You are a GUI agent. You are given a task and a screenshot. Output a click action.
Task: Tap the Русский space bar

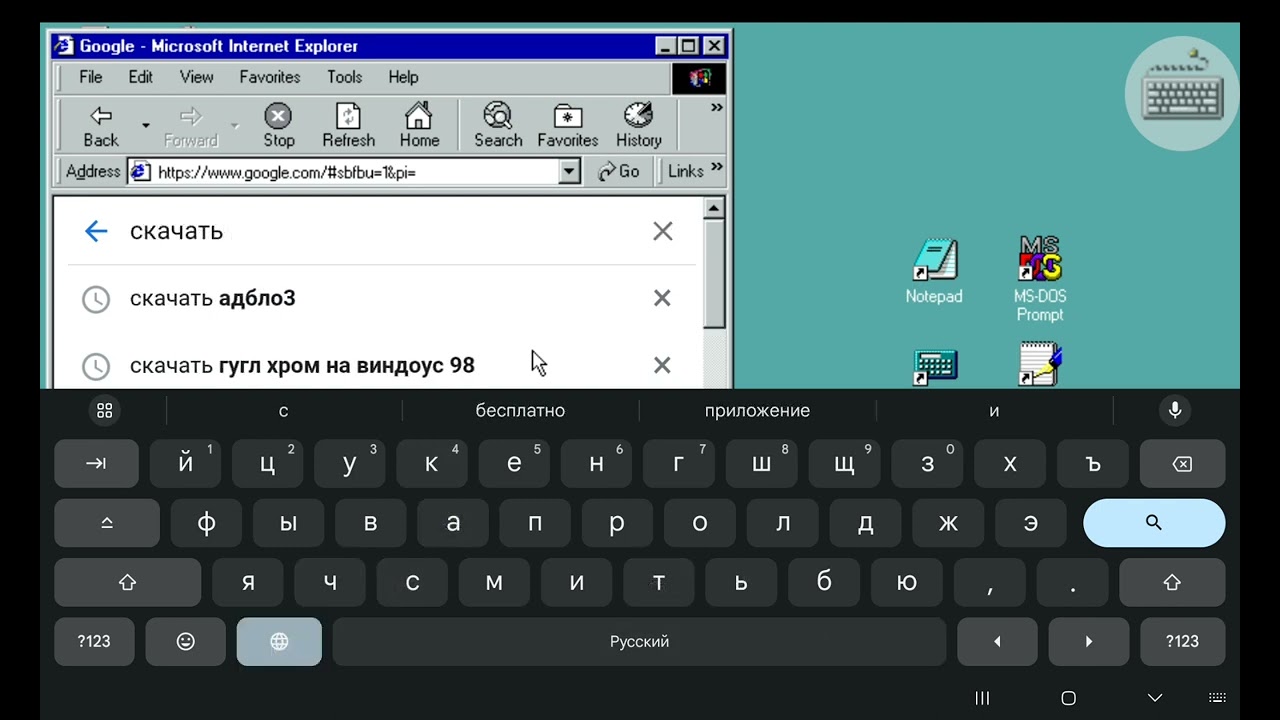(639, 641)
